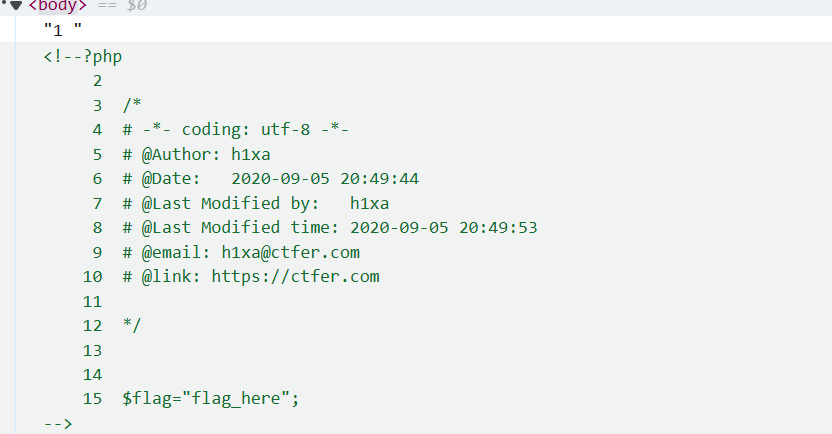The height and width of the screenshot is (434, 832).
Task: Click the --> comment closing
Action: [x=59, y=424]
